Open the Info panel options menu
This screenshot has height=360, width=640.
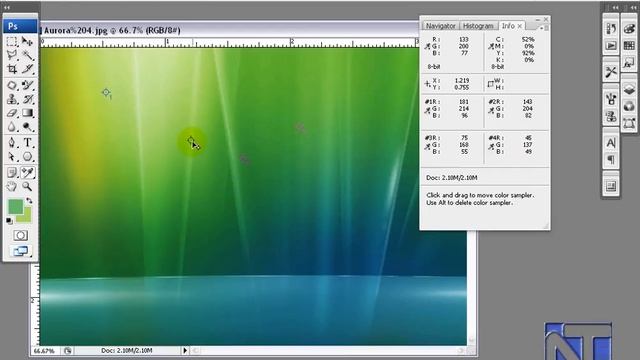[544, 28]
